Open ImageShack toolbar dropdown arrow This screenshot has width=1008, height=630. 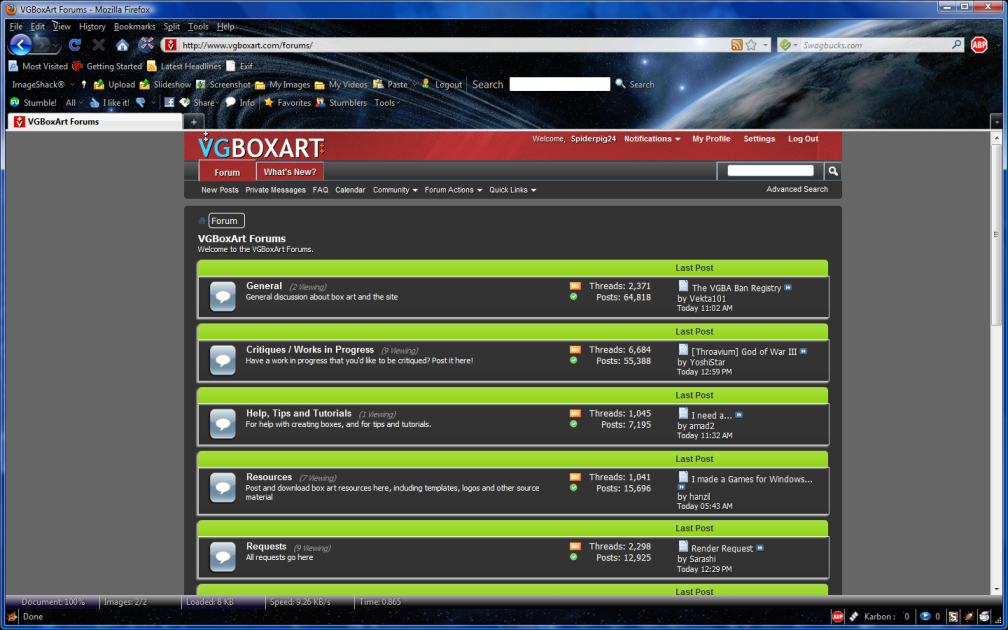pyautogui.click(x=73, y=84)
